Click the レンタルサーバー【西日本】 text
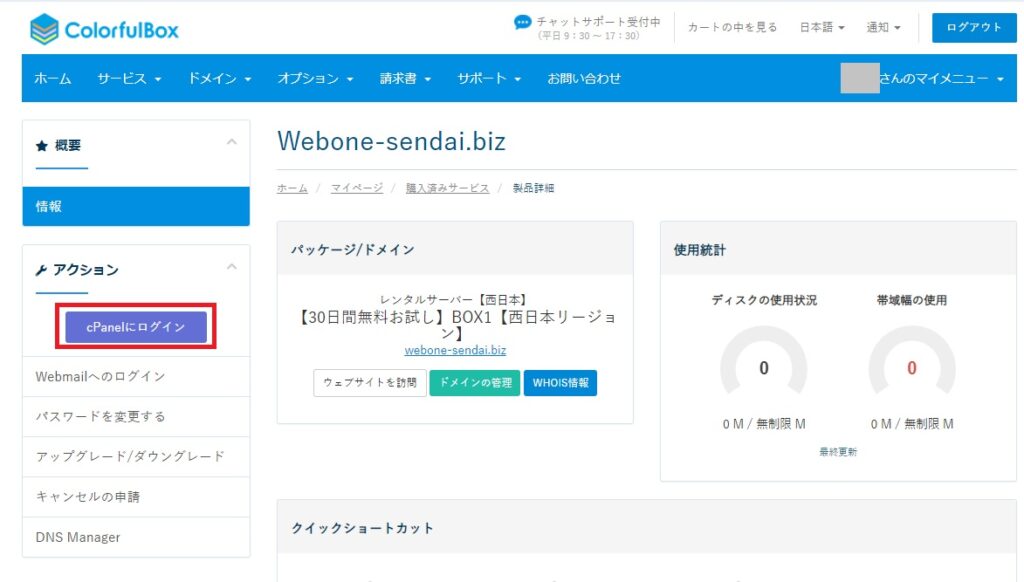Image resolution: width=1024 pixels, height=582 pixels. [x=455, y=300]
